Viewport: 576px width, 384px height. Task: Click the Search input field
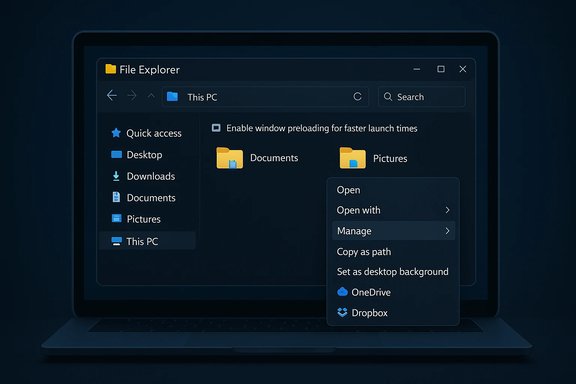422,97
